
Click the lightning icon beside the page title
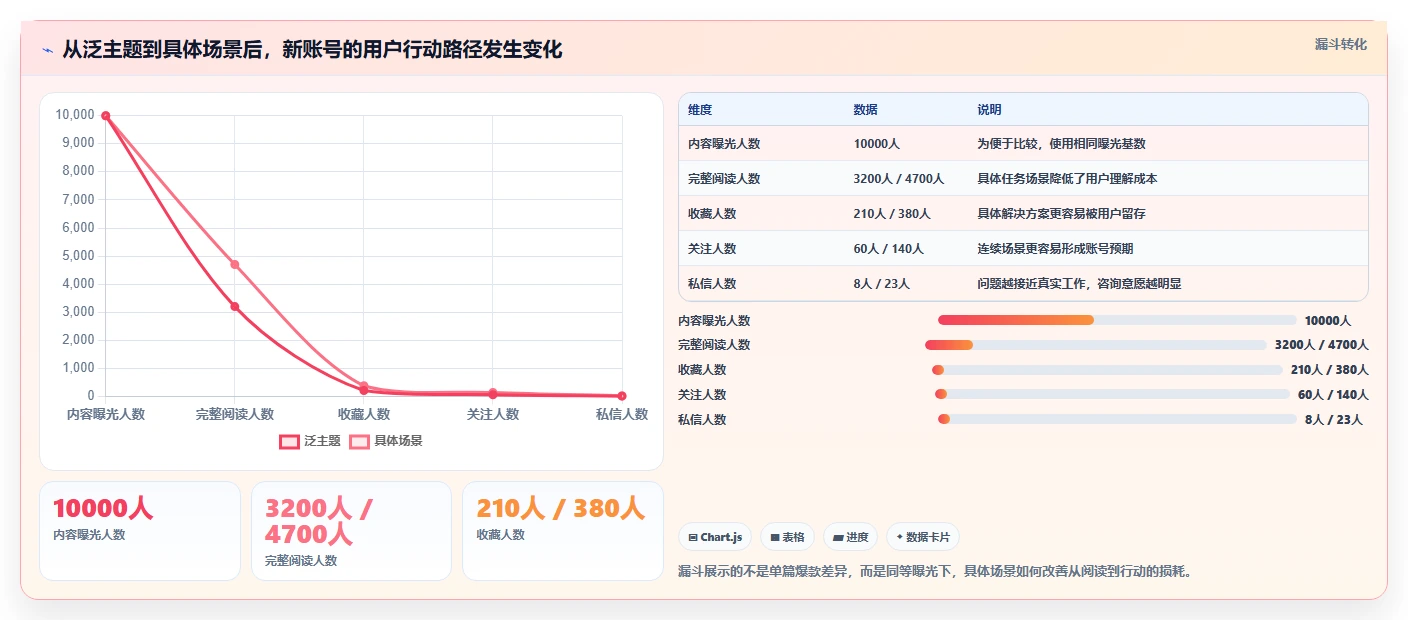coord(47,50)
